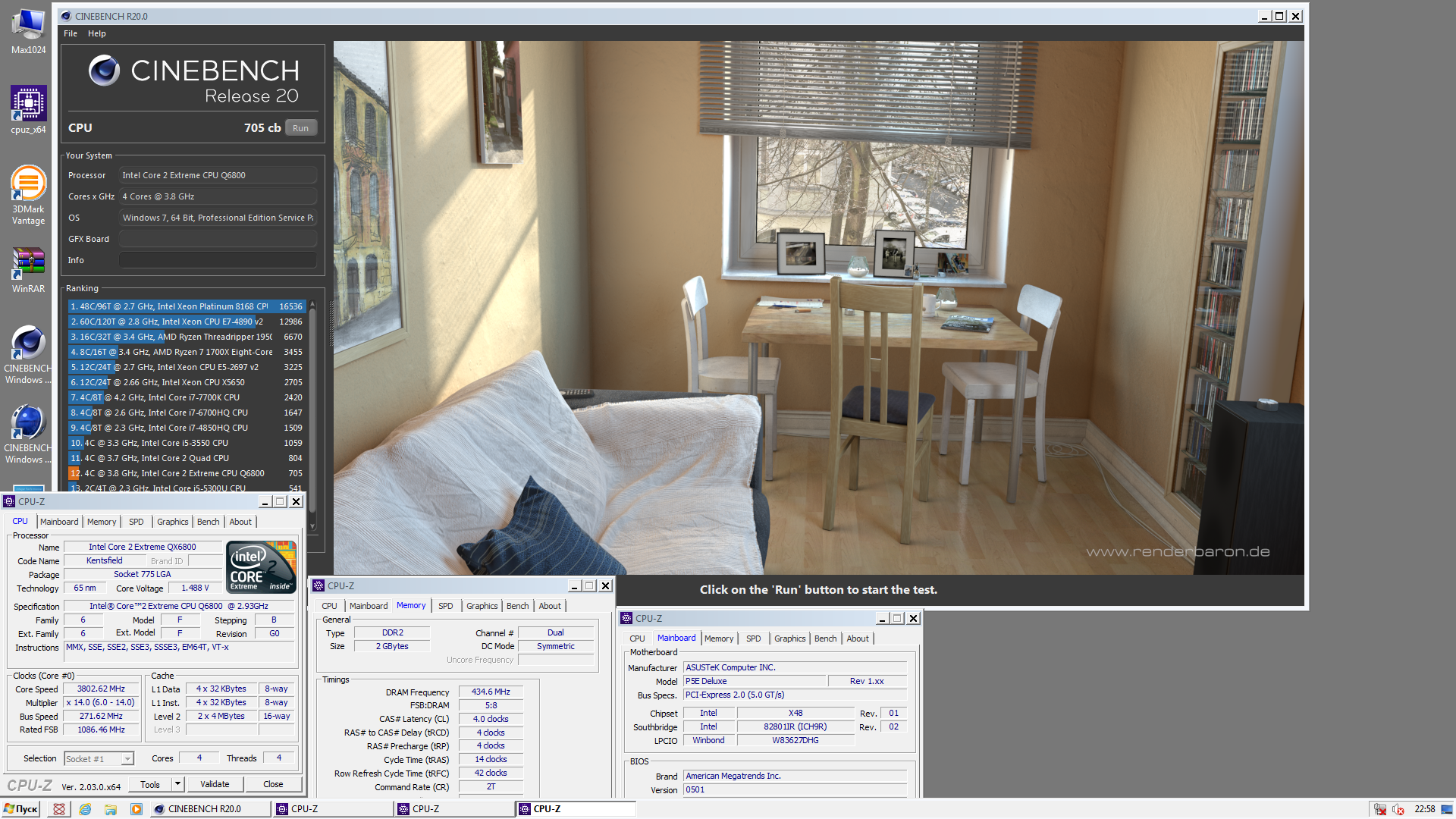The width and height of the screenshot is (1456, 819).
Task: Click CPU-Z title bar icon of the CPU window
Action: [x=9, y=501]
